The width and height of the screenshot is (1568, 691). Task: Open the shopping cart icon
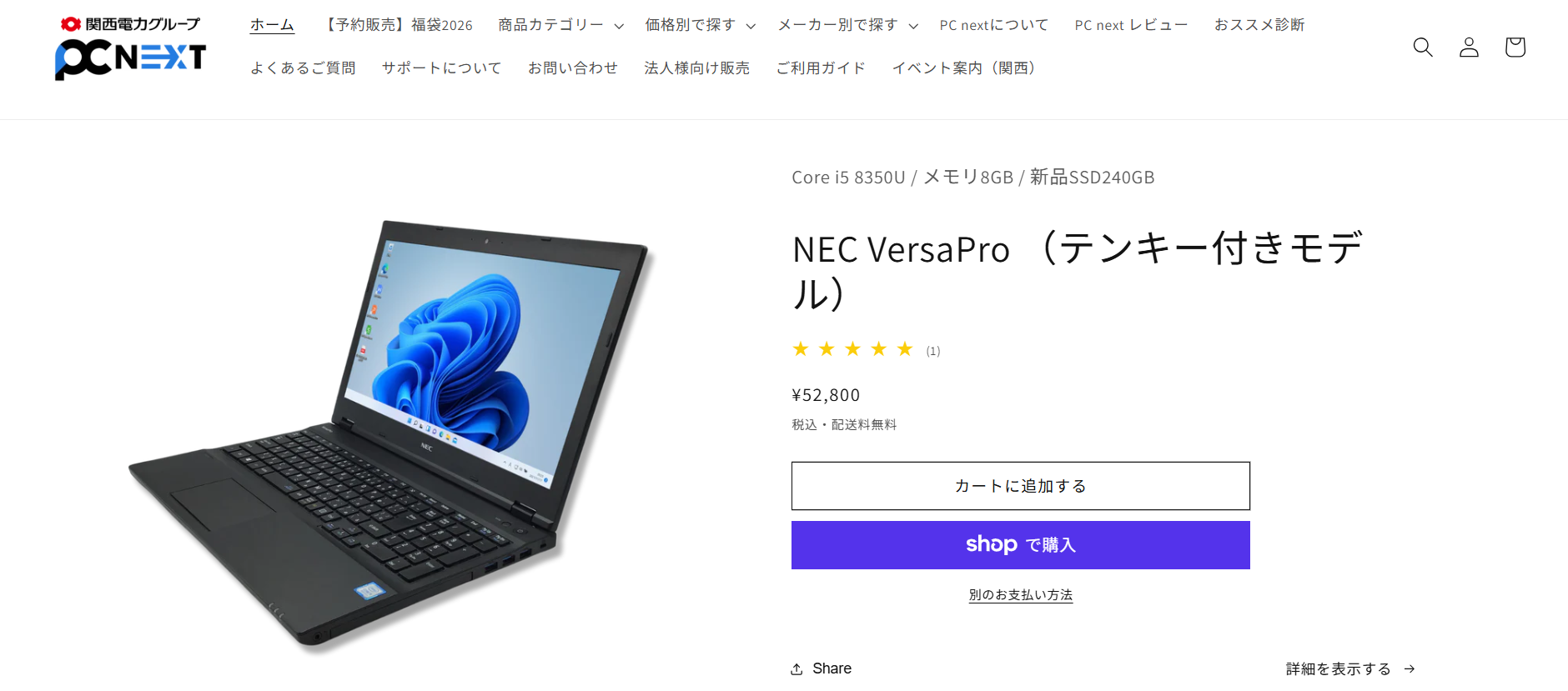[1515, 48]
